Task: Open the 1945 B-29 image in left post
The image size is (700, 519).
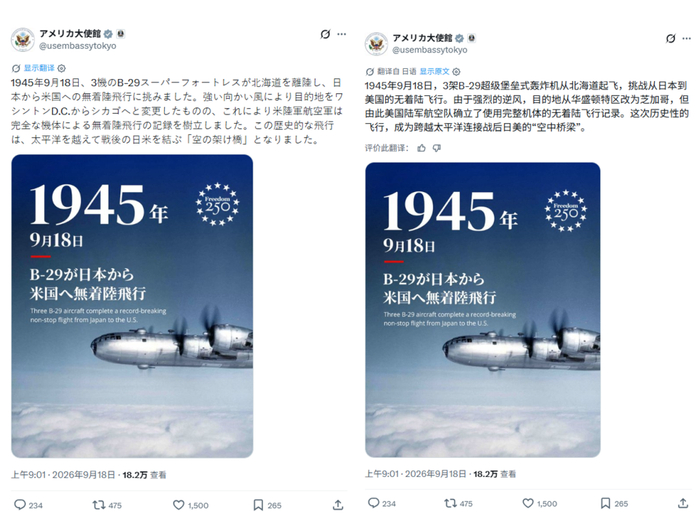Action: click(132, 306)
